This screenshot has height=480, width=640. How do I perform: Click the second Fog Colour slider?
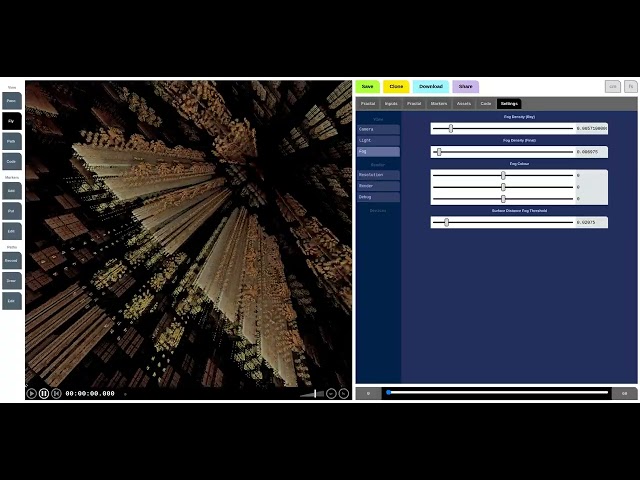pos(503,187)
